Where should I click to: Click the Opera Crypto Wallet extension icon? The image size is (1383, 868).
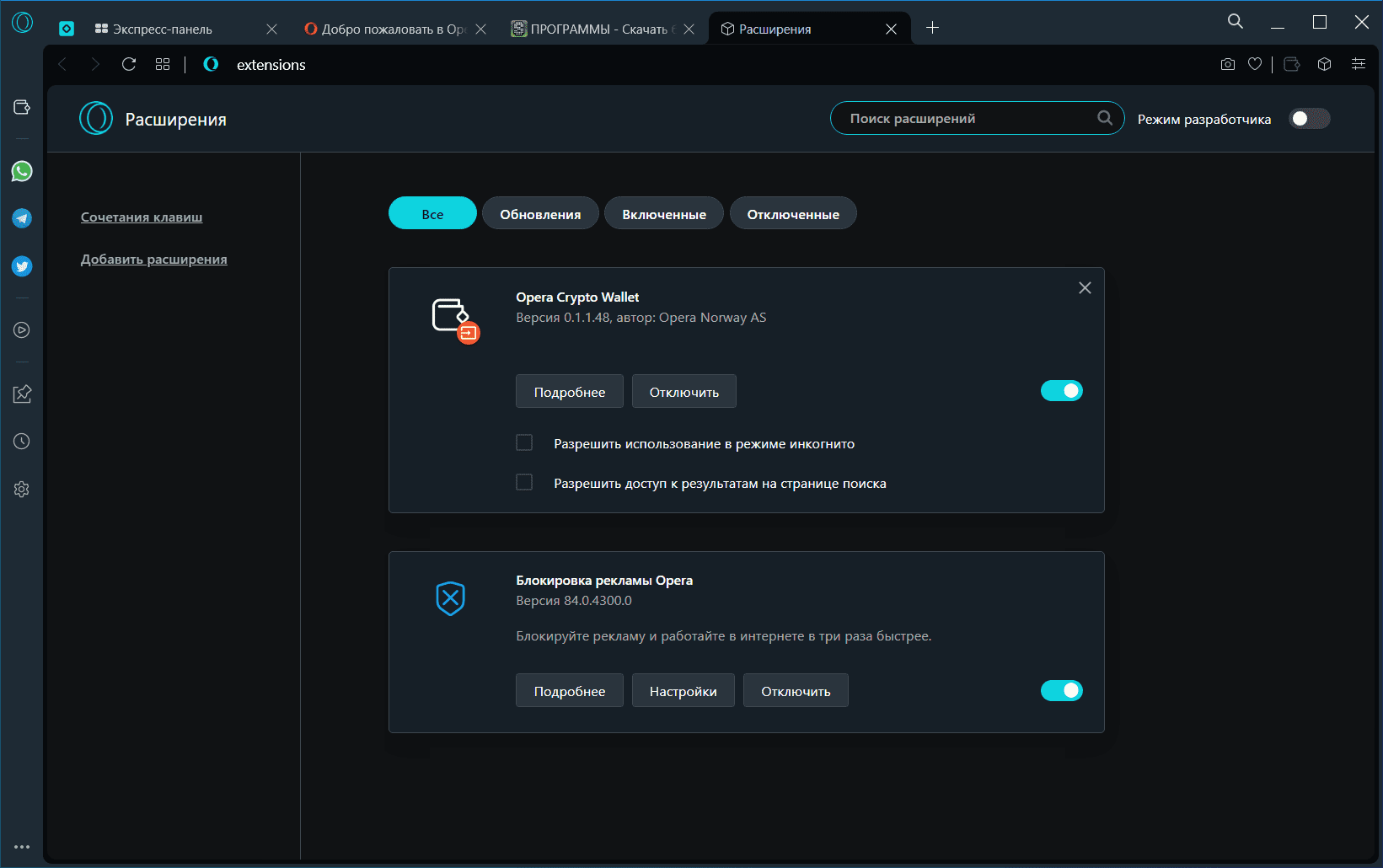[454, 319]
